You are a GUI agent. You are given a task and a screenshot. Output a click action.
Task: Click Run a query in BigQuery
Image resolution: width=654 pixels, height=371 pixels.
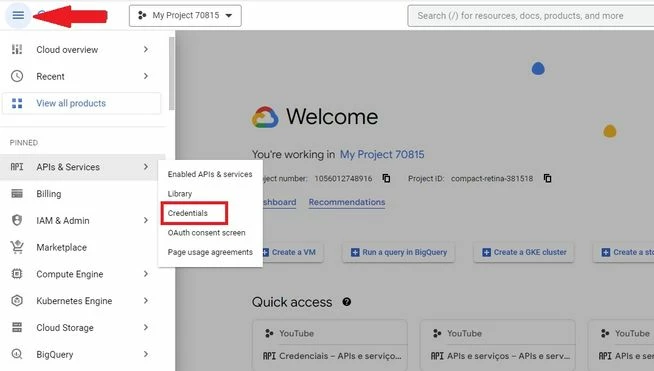pos(399,252)
